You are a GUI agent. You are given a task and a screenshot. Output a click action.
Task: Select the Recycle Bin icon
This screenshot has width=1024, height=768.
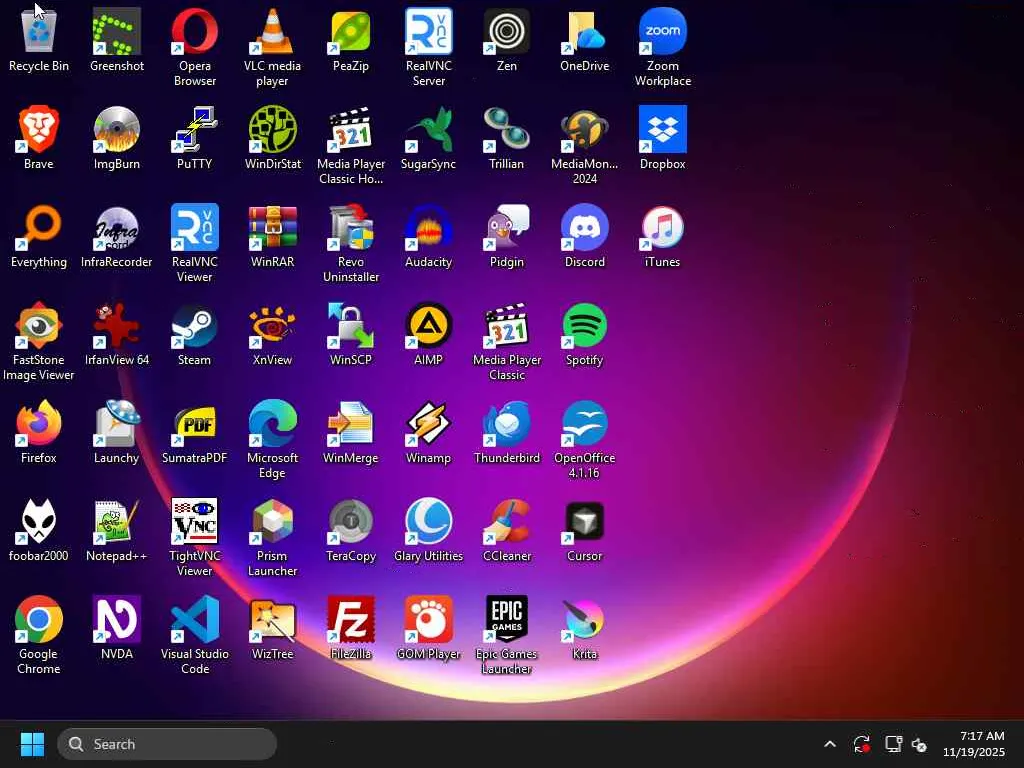click(x=39, y=33)
